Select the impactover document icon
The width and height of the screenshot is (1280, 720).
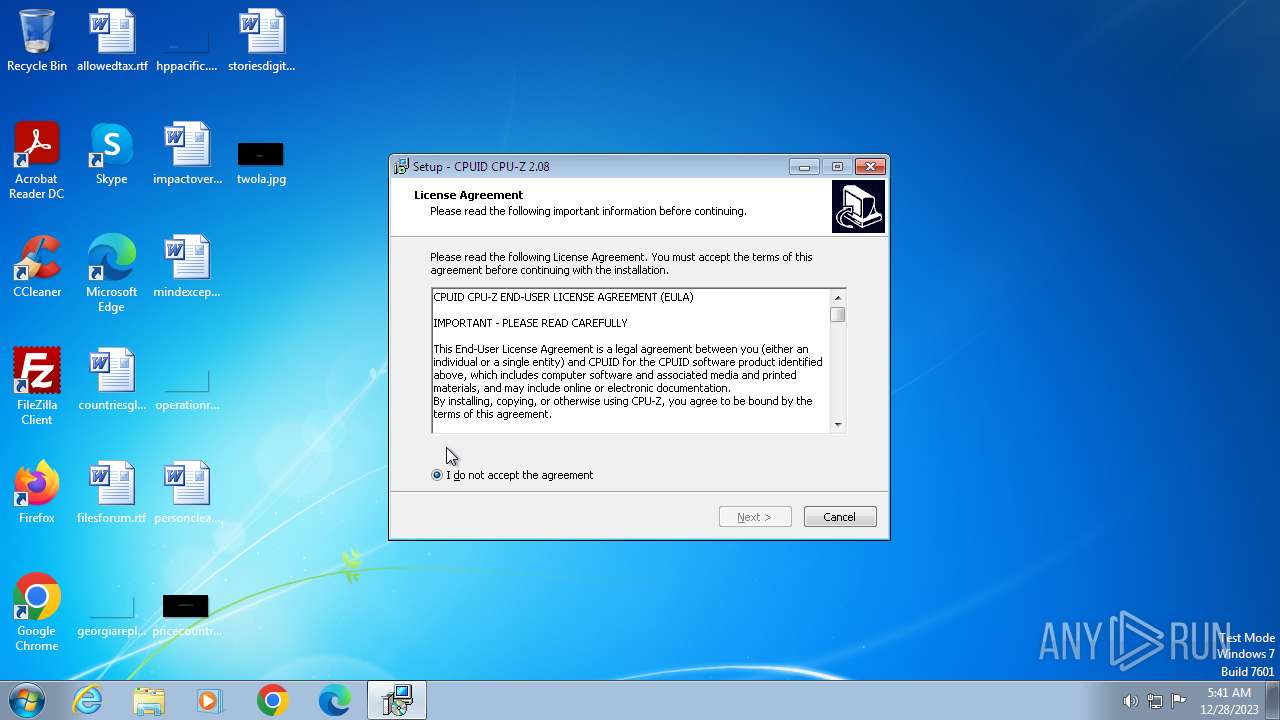187,154
